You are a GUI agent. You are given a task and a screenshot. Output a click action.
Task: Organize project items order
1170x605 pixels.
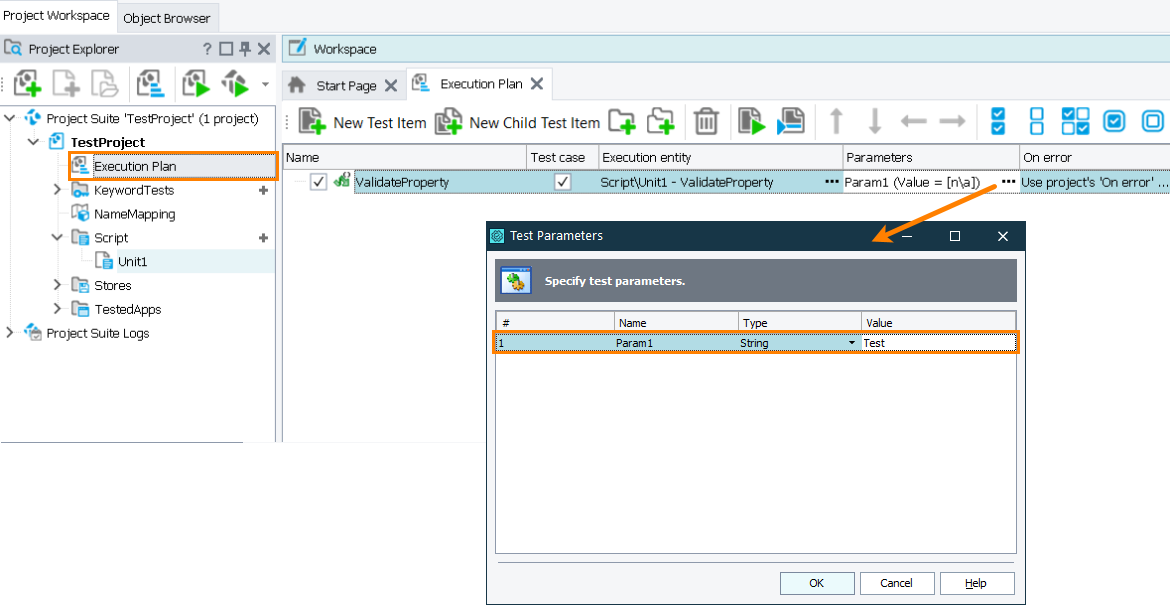151,83
